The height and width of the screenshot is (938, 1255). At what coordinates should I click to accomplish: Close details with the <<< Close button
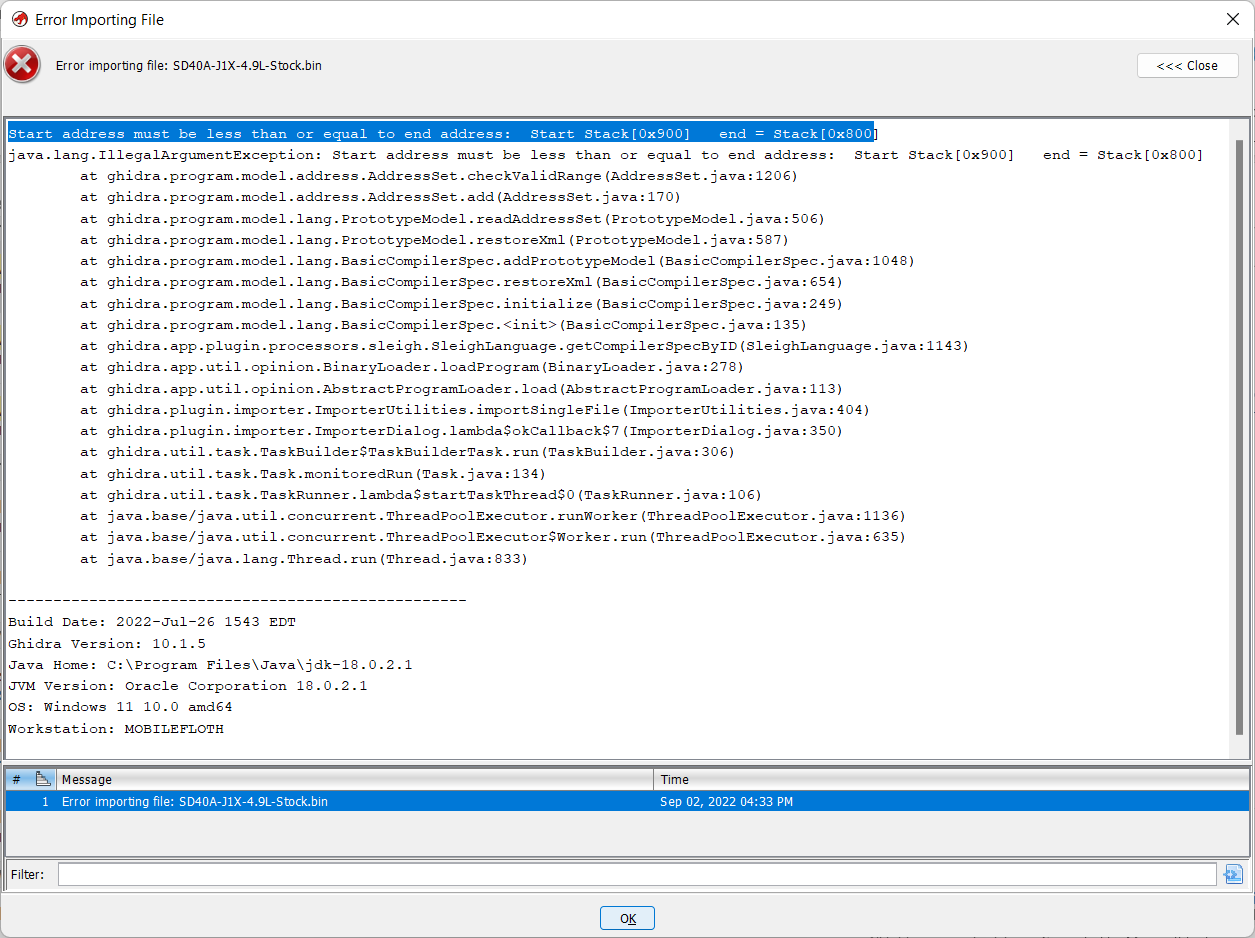[1187, 65]
